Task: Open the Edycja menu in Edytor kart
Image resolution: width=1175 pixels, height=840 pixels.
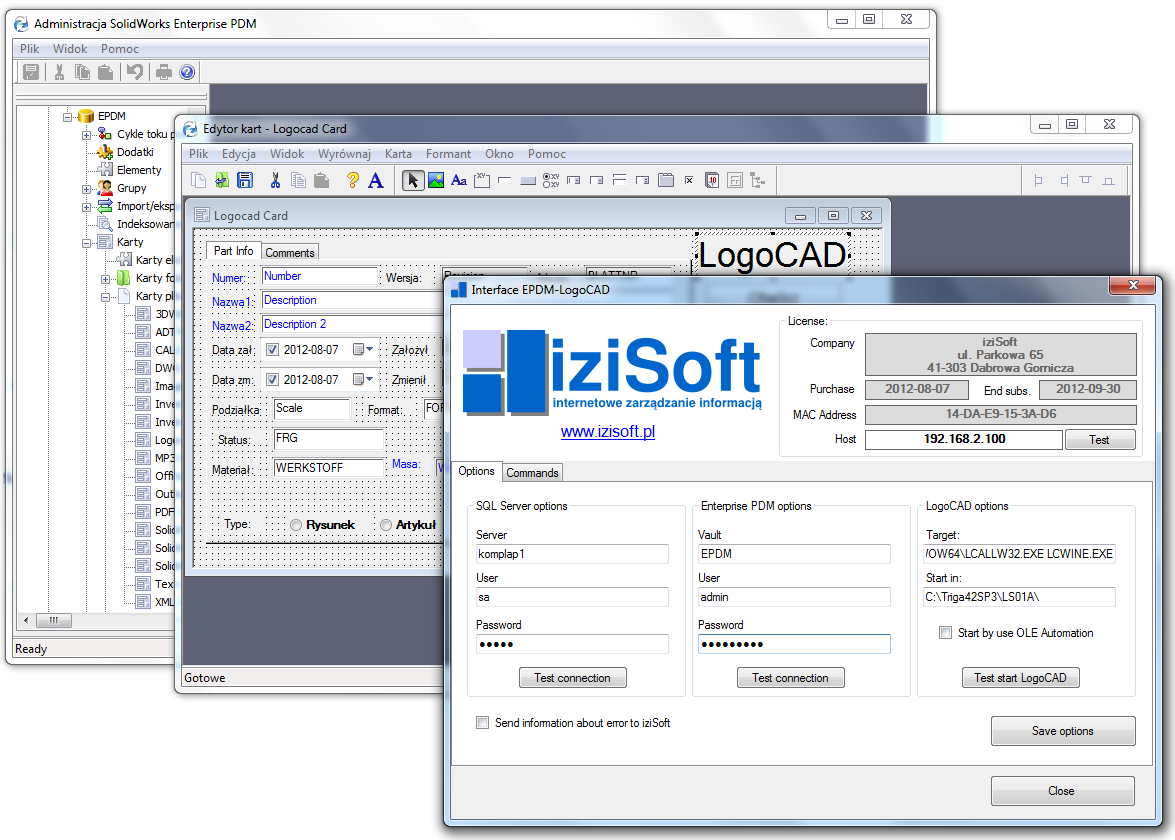Action: coord(239,154)
